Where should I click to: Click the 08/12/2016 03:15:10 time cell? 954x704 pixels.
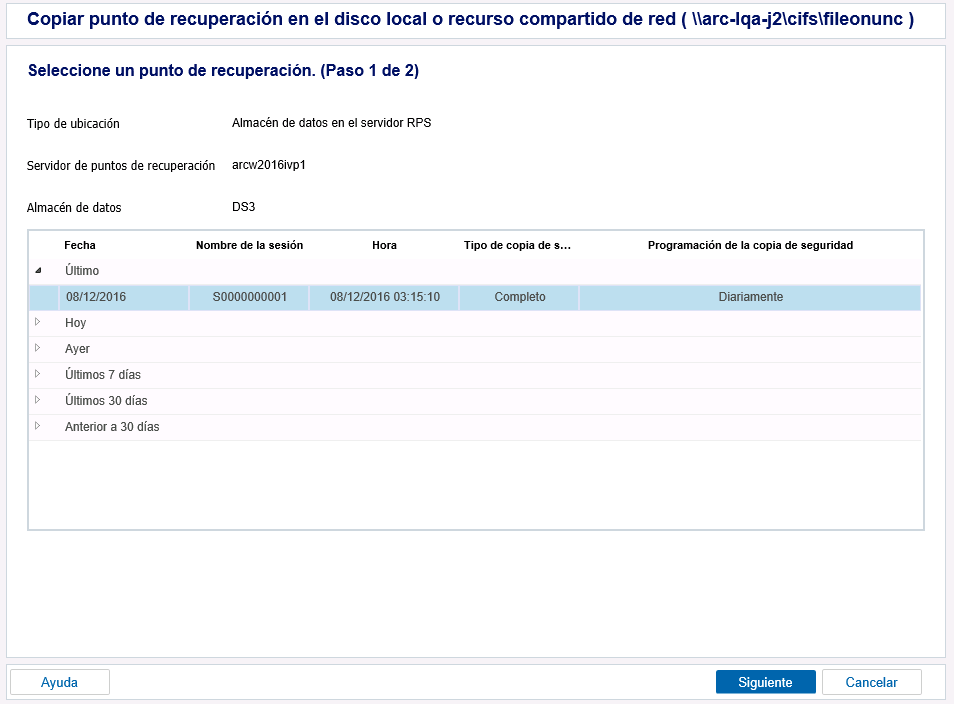tap(385, 297)
